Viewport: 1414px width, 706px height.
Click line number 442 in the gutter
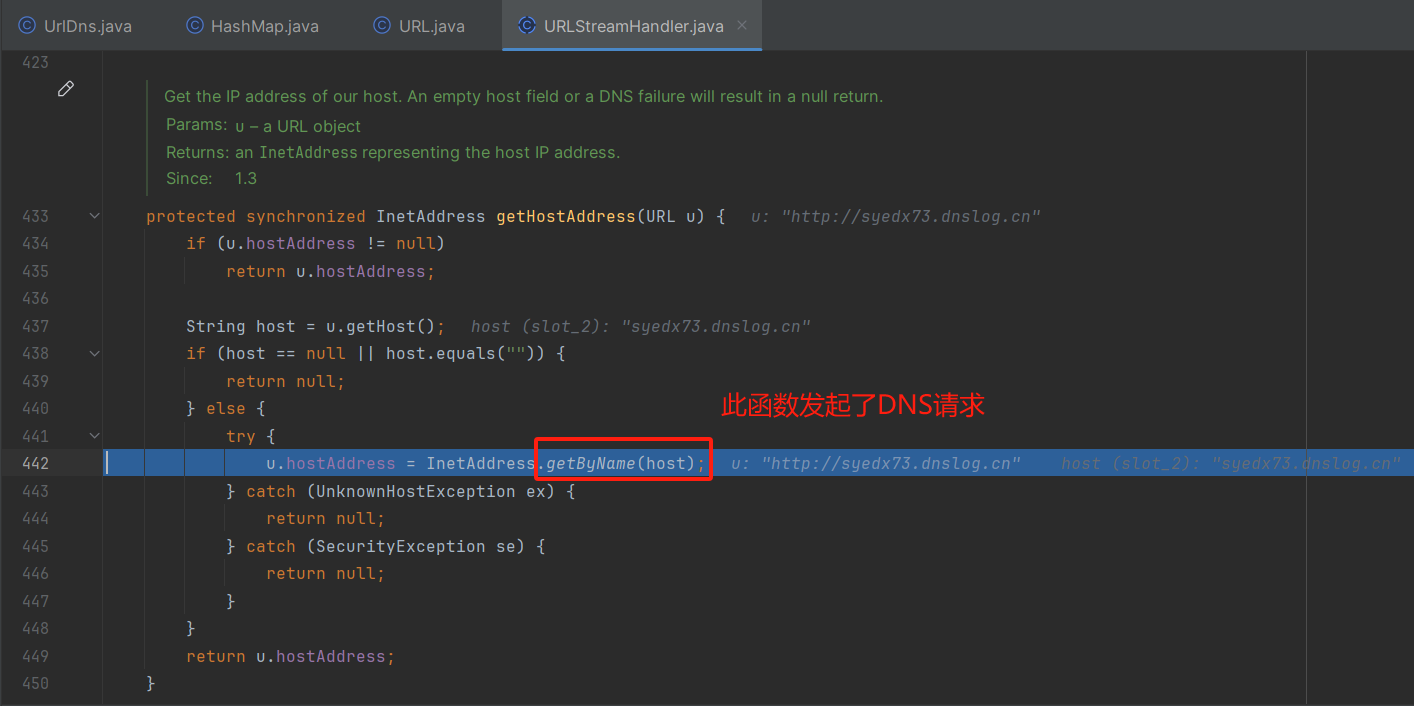[34, 463]
